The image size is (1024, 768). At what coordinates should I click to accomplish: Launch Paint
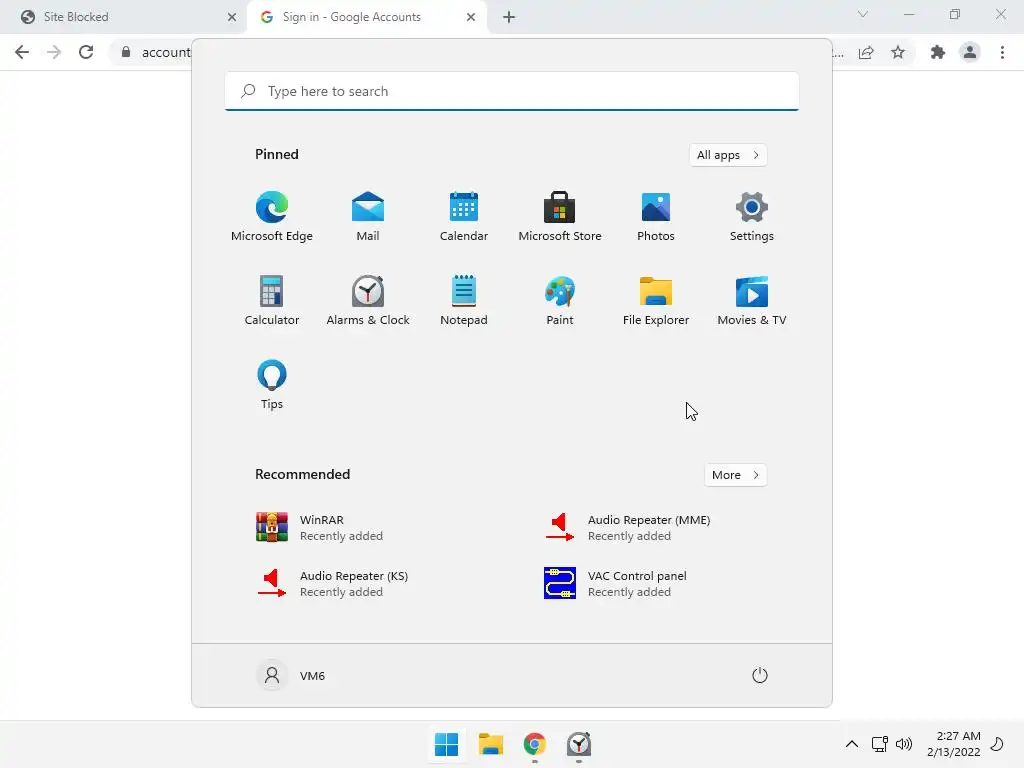560,300
